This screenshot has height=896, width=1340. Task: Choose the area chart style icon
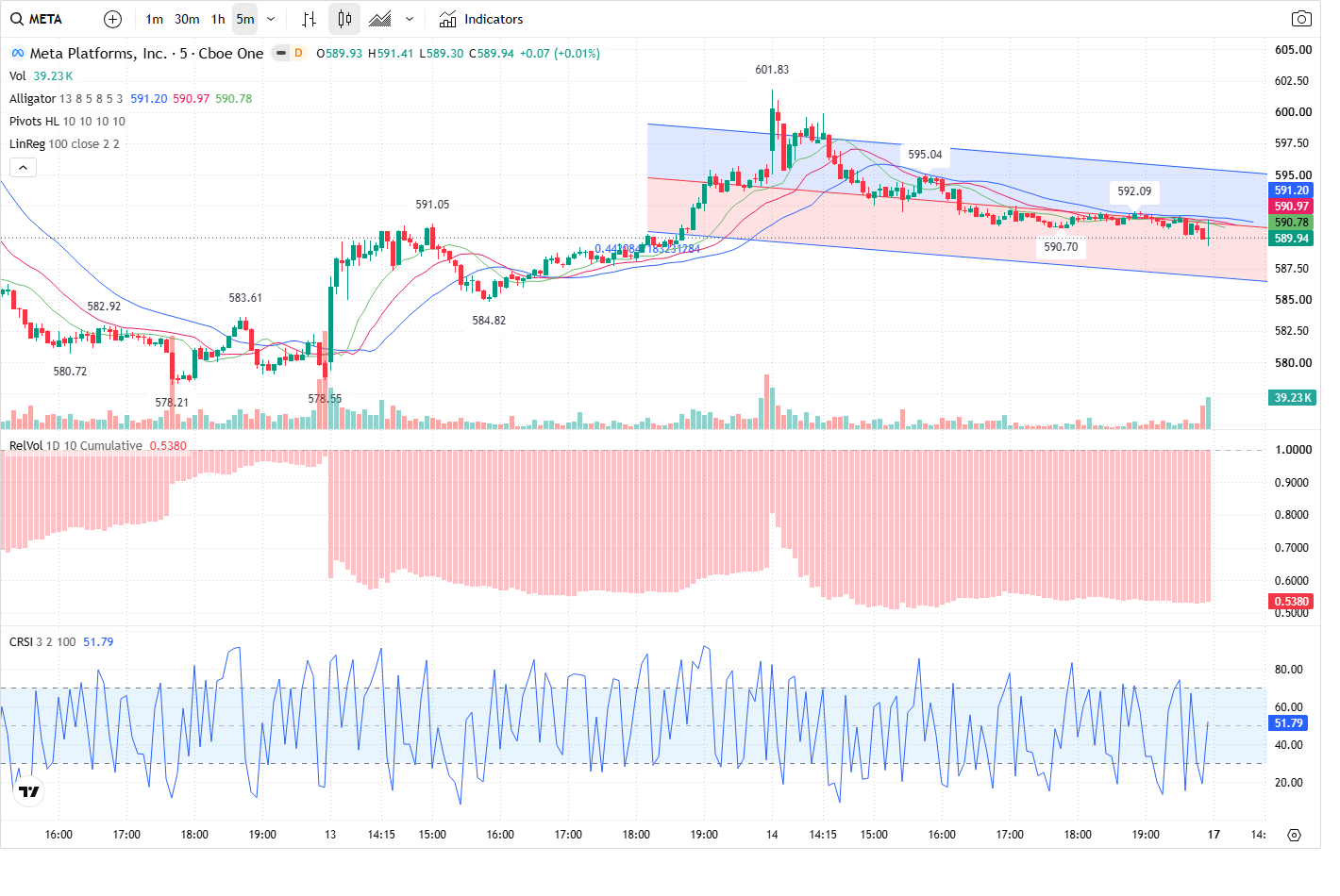[380, 19]
